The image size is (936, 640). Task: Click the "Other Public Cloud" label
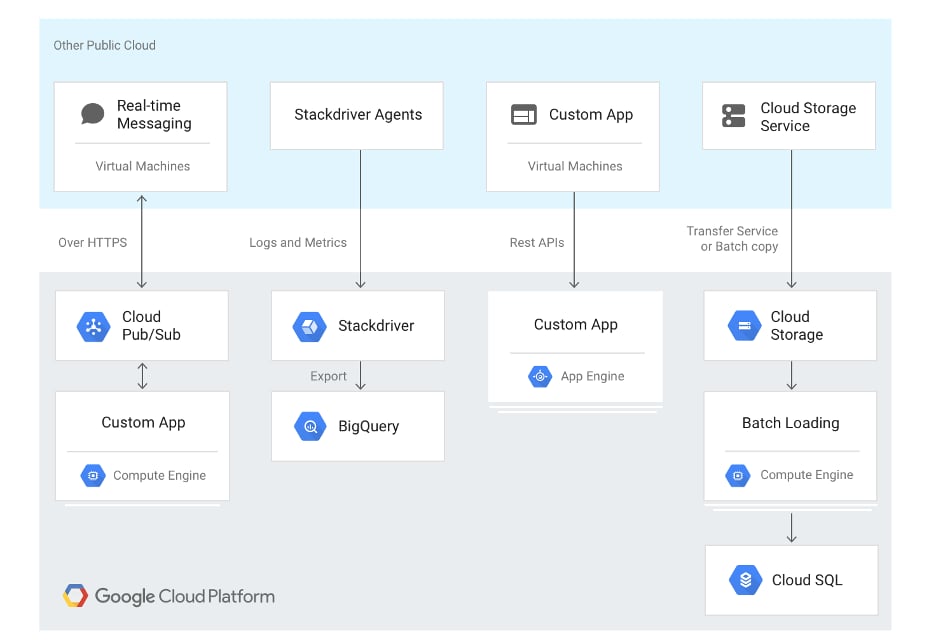pos(104,45)
